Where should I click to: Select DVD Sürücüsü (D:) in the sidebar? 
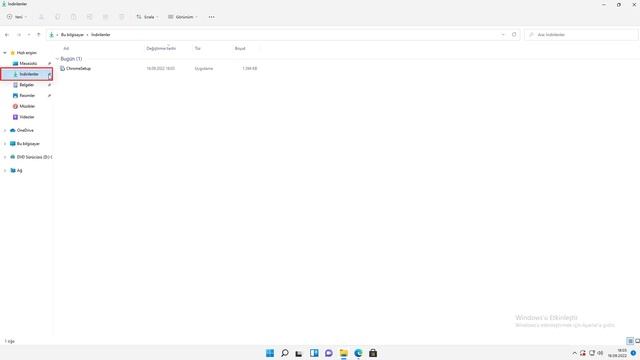34,157
